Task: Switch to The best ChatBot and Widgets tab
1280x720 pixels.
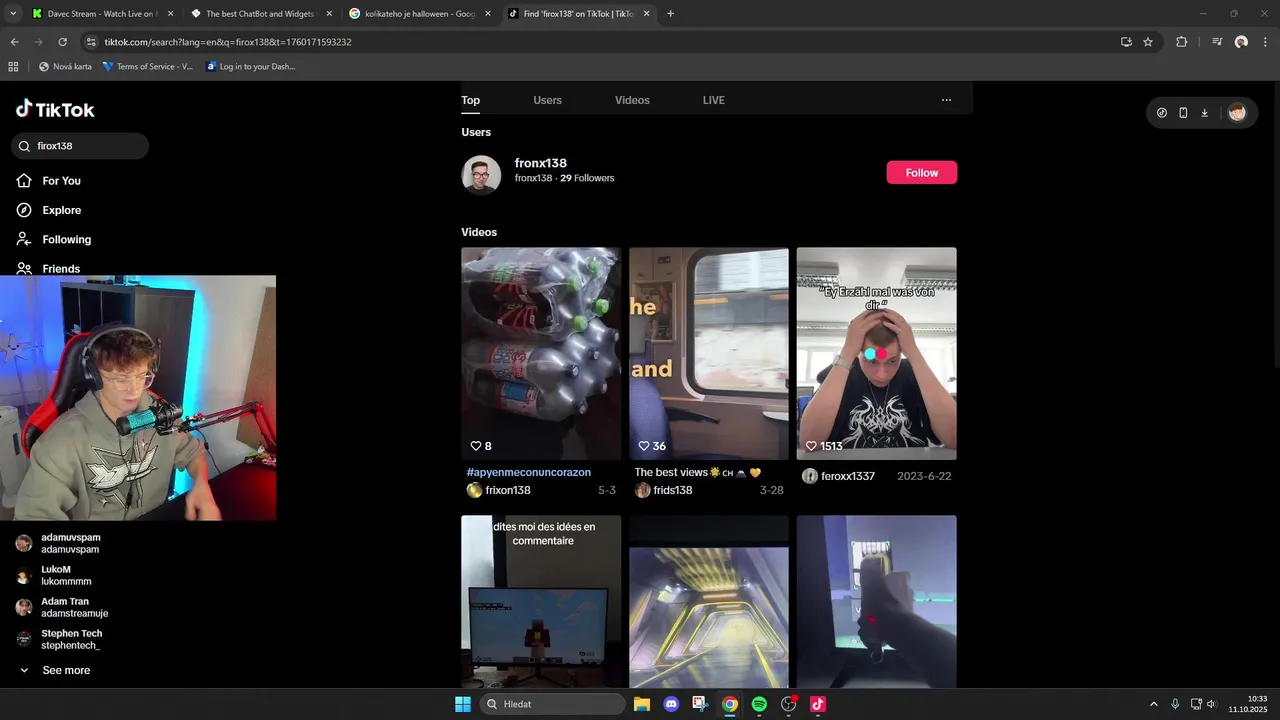Action: [260, 14]
